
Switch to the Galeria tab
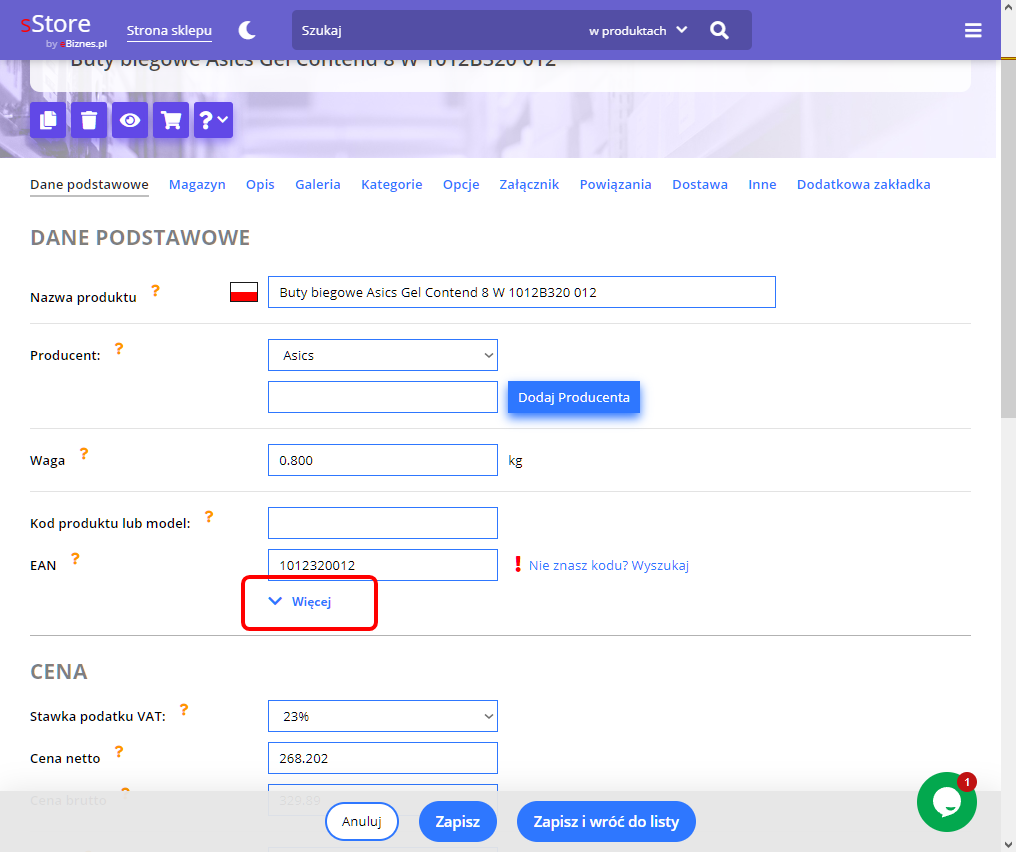coord(318,184)
